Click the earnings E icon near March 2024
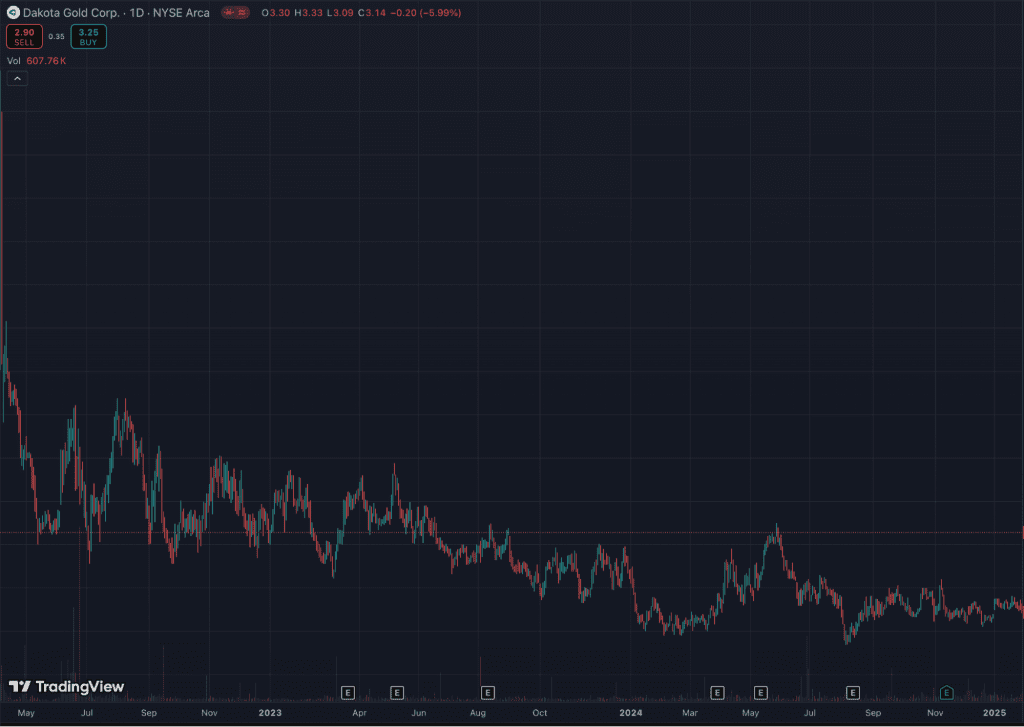Viewport: 1024px width, 727px height. pyautogui.click(x=717, y=692)
